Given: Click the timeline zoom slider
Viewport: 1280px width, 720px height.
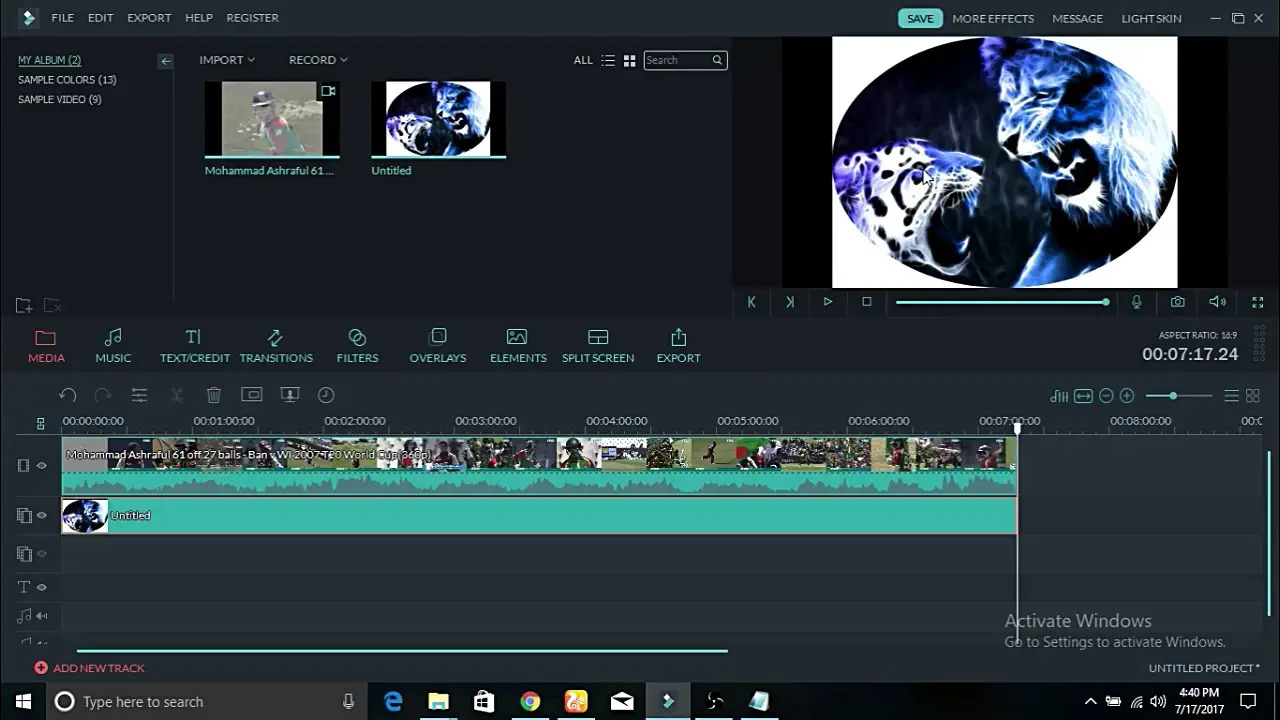Looking at the screenshot, I should [x=1173, y=396].
